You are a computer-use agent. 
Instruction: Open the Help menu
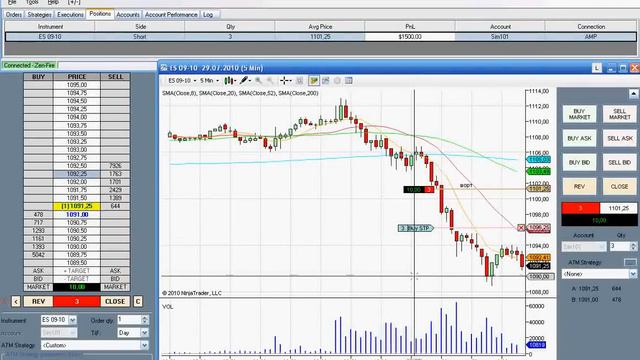(53, 2)
